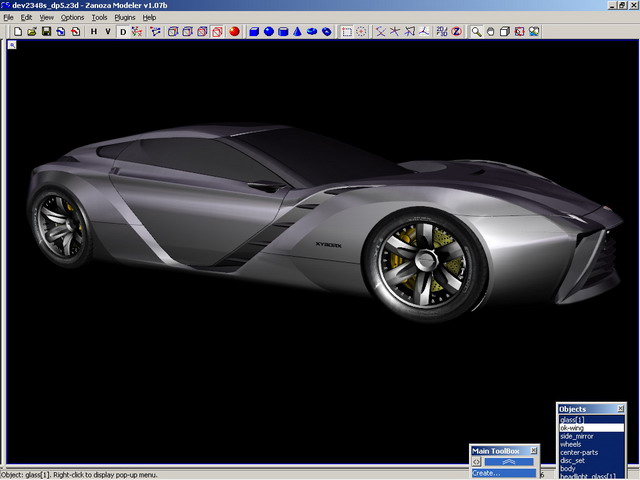Open the Options menu

[x=72, y=17]
